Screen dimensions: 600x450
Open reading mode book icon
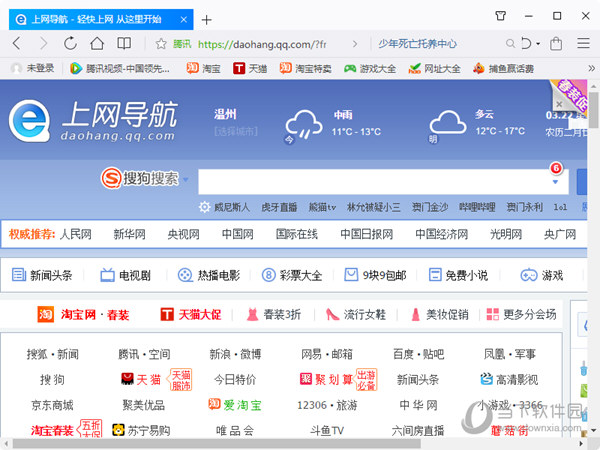coord(124,44)
